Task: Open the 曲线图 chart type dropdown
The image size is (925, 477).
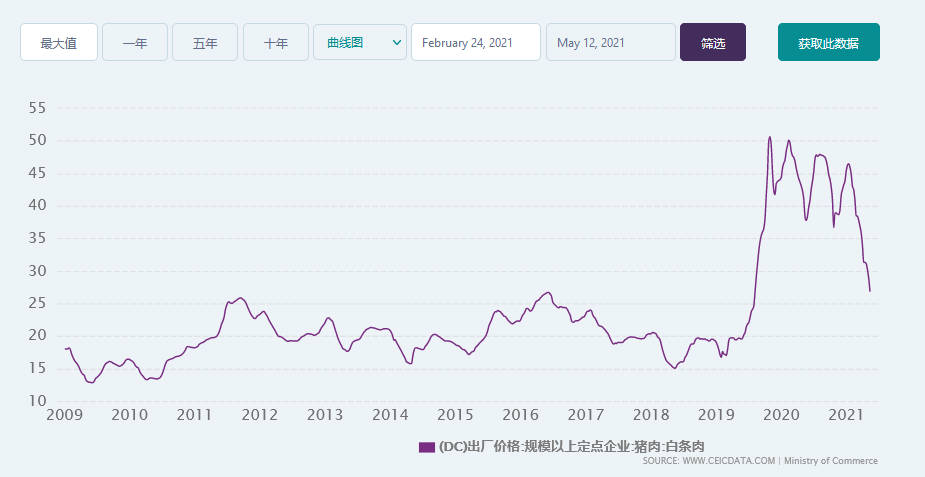Action: click(x=359, y=43)
